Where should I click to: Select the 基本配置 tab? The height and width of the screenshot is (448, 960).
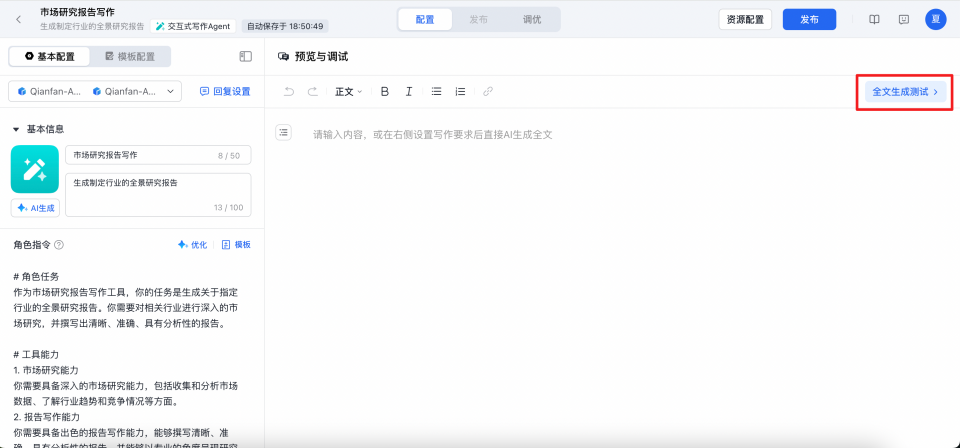[x=50, y=56]
